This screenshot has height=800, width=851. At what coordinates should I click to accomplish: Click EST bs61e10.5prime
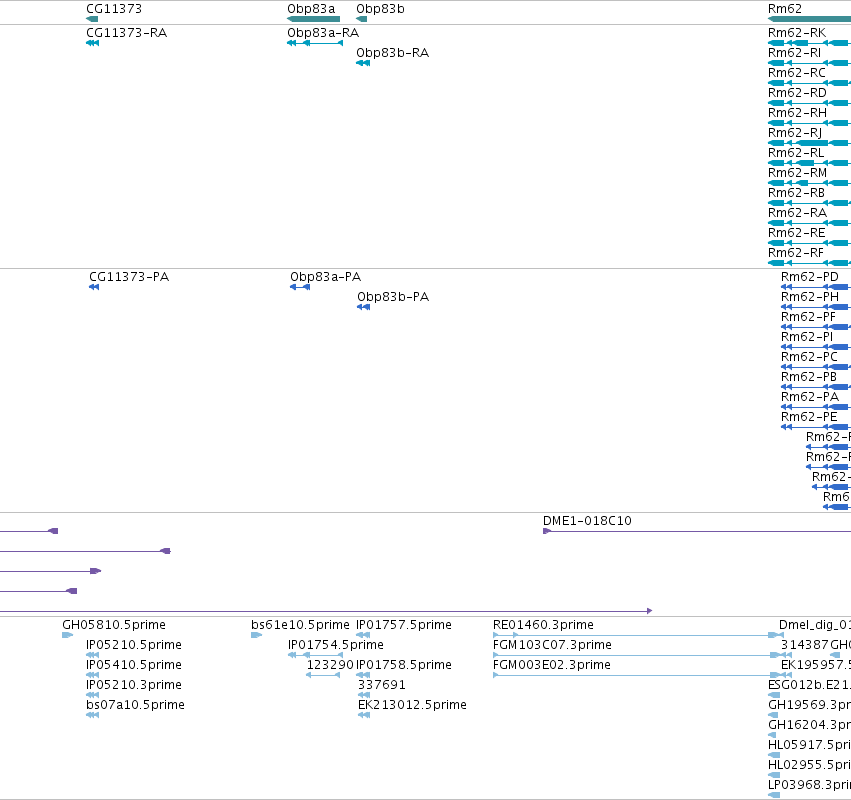coord(300,625)
